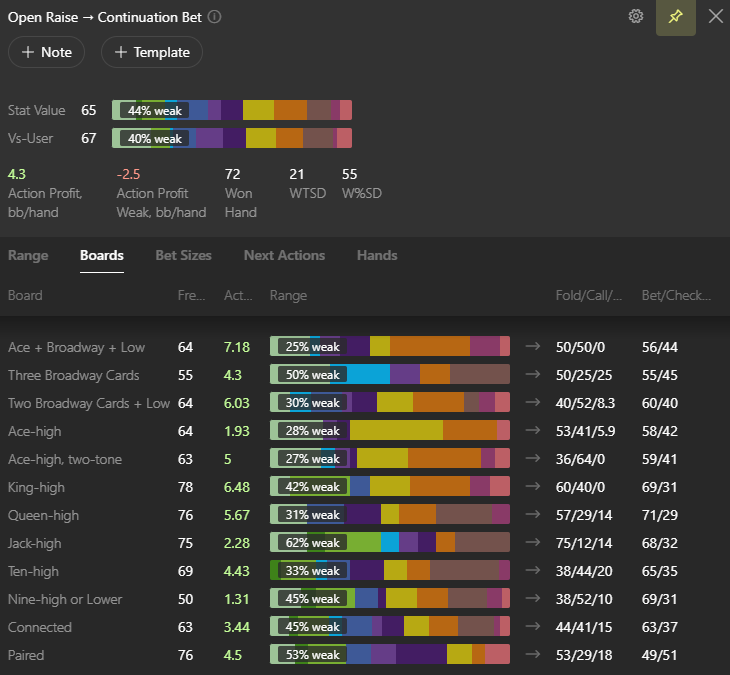Click Bet/Check value 49/51
This screenshot has height=675, width=730.
pyautogui.click(x=660, y=655)
